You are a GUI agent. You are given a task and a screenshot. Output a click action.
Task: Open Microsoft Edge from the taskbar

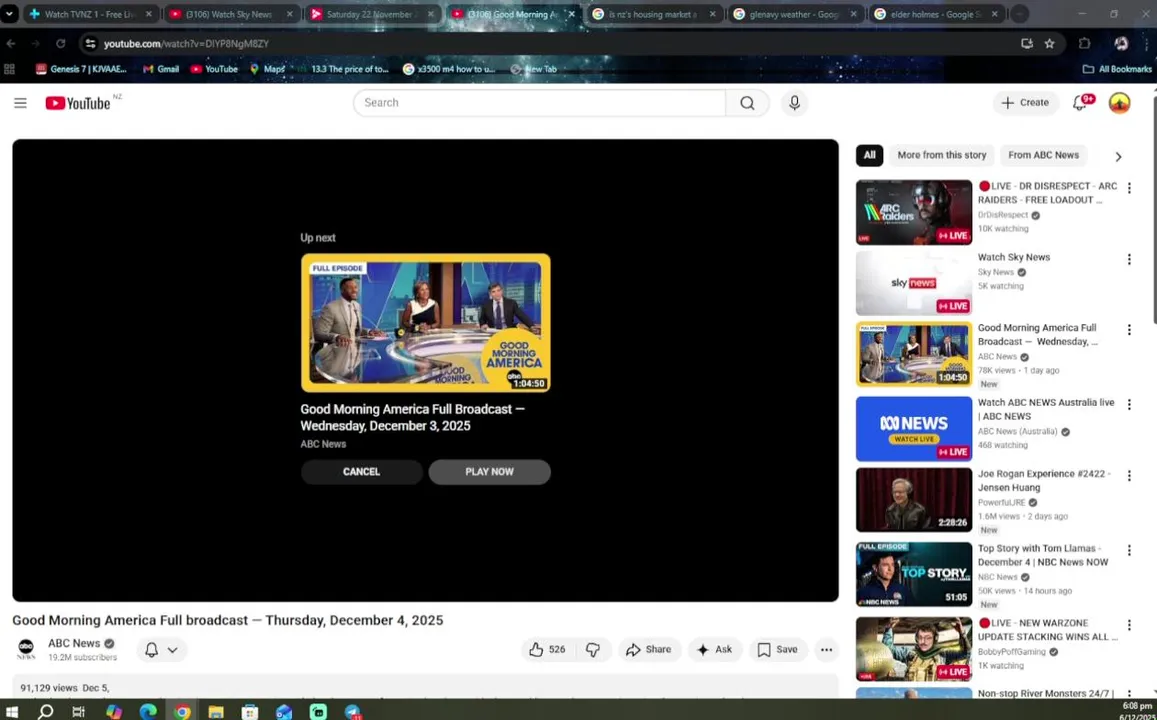(148, 712)
